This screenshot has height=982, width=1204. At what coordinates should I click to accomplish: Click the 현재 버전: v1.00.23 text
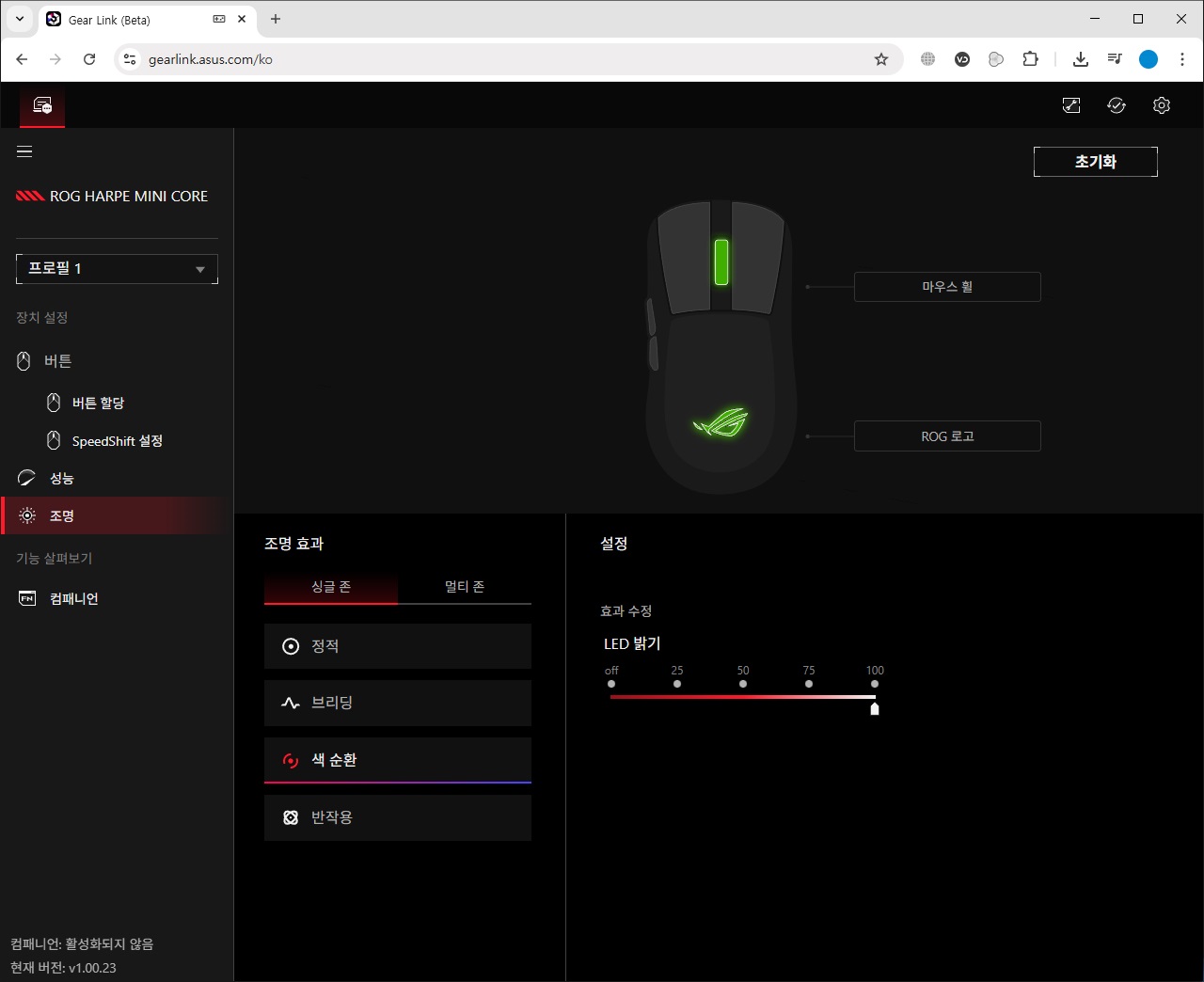click(x=63, y=968)
